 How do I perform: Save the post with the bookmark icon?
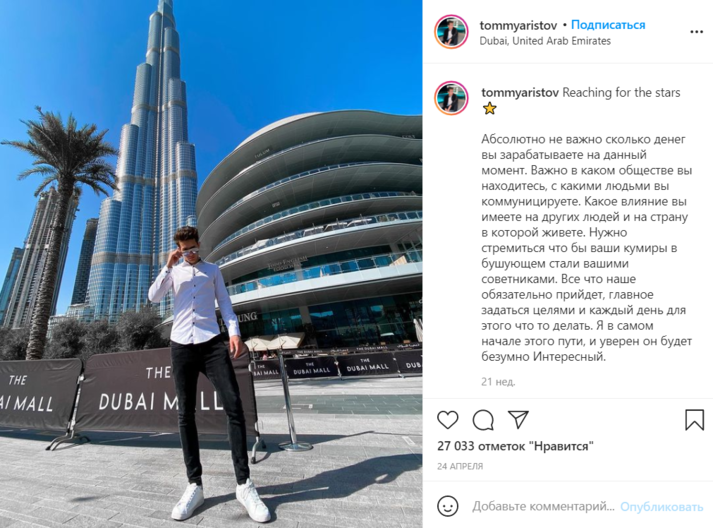[694, 419]
